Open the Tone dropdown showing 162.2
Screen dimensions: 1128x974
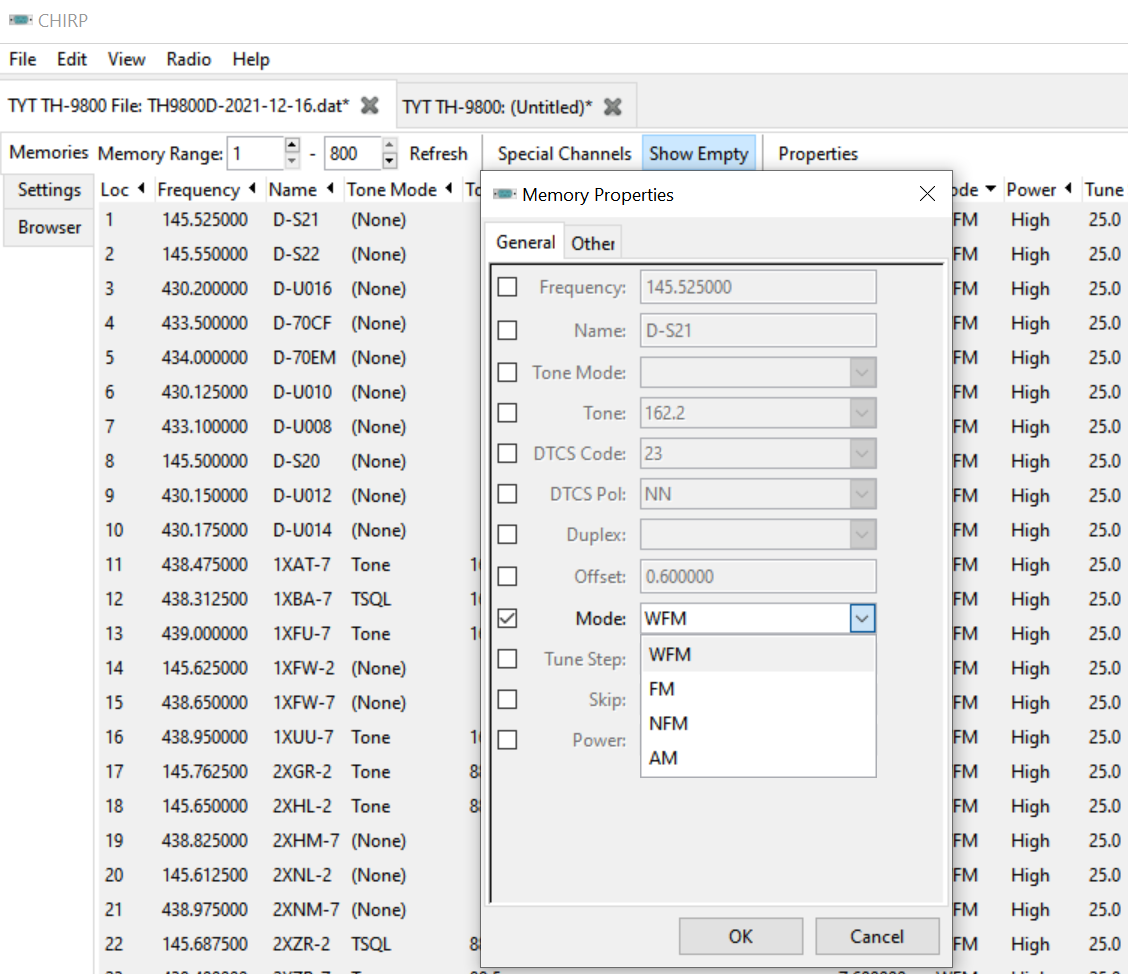(x=862, y=413)
